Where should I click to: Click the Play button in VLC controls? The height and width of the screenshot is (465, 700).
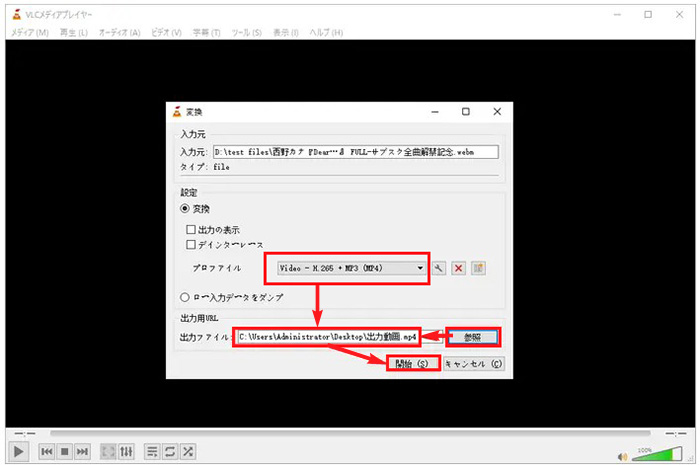coord(18,452)
